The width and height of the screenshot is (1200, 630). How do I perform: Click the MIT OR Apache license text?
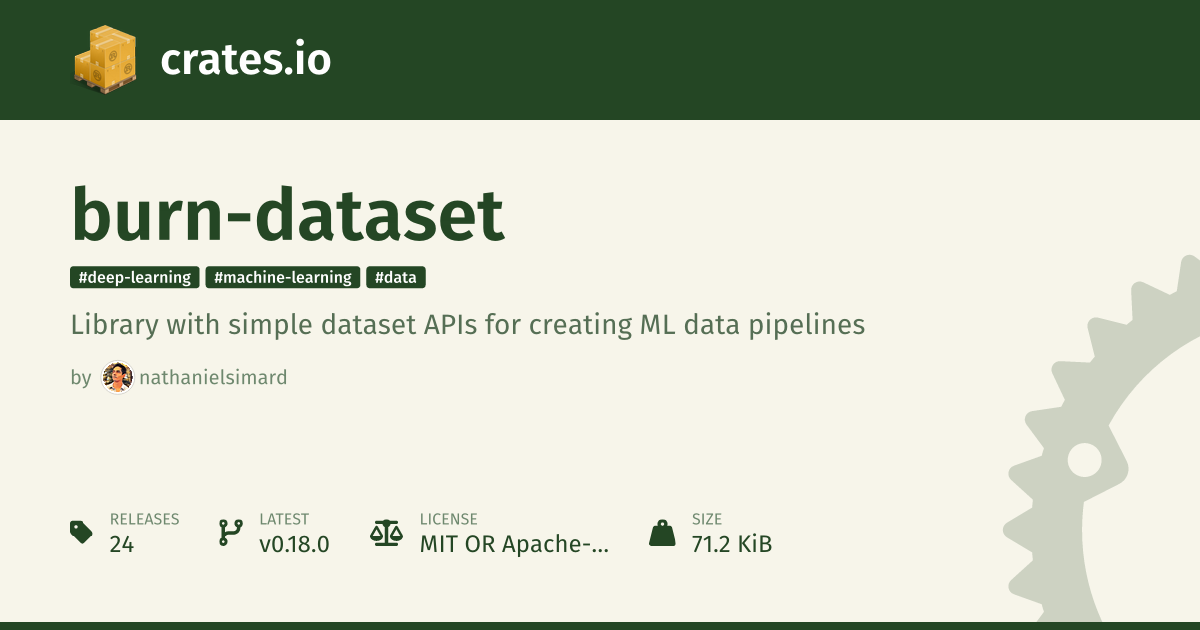click(x=514, y=544)
